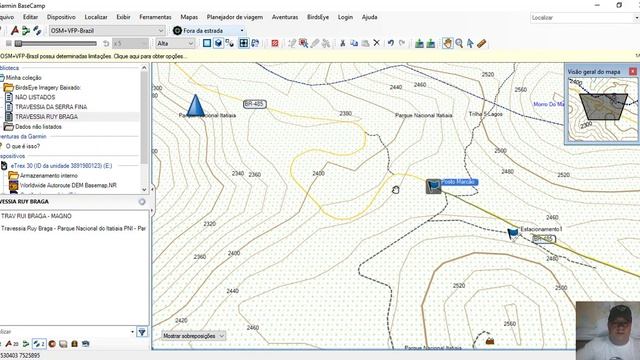
Task: Open the BirdsEye menu
Action: click(318, 17)
